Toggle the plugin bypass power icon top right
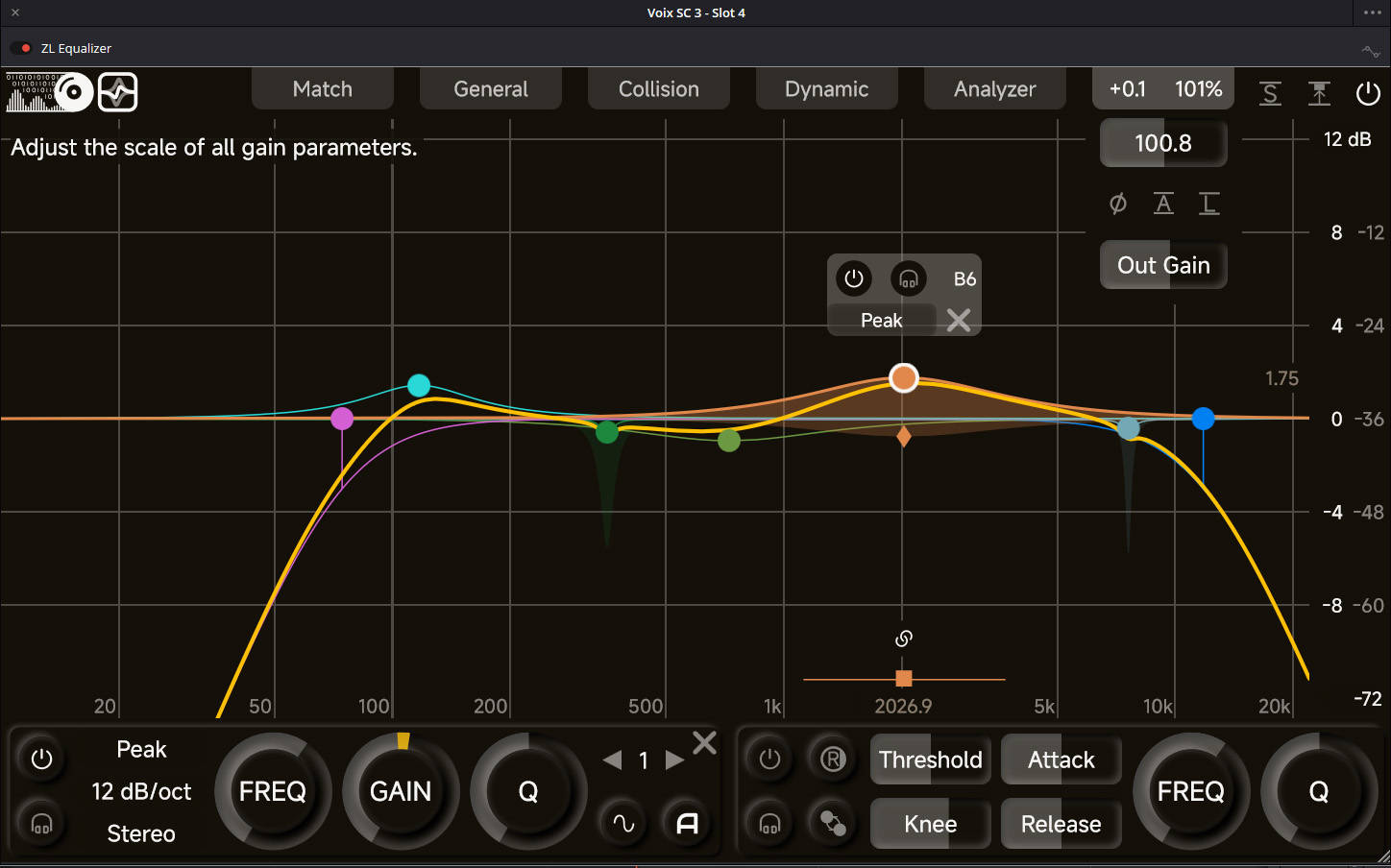1391x868 pixels. click(1368, 93)
